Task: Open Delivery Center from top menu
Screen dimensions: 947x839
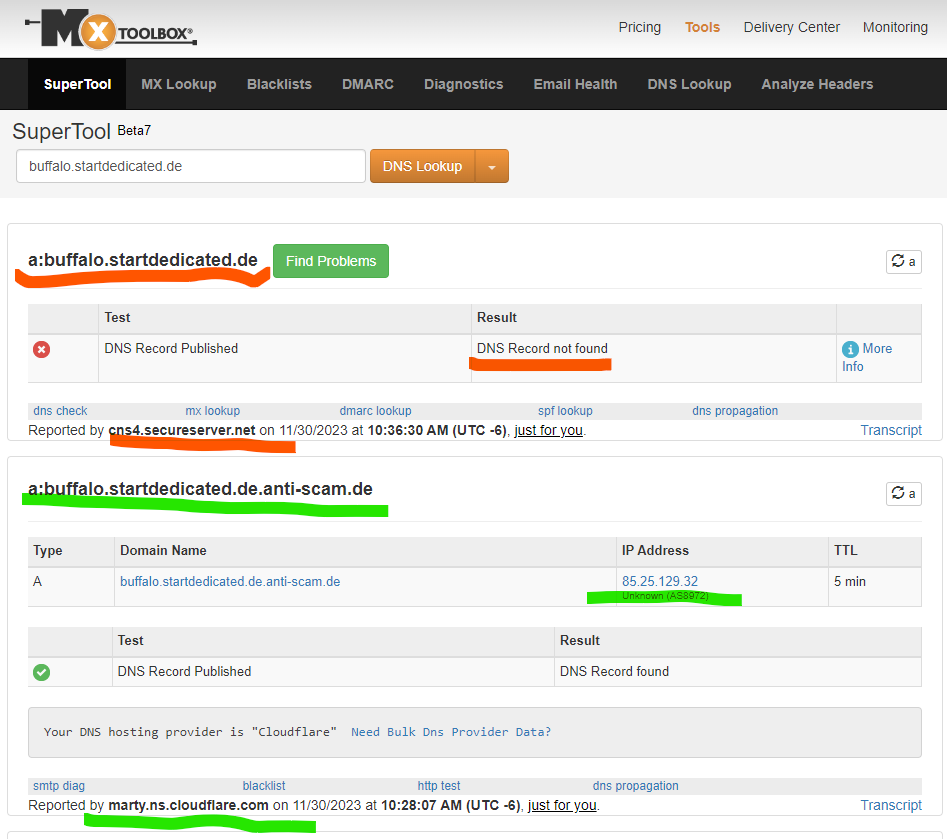Action: tap(791, 27)
